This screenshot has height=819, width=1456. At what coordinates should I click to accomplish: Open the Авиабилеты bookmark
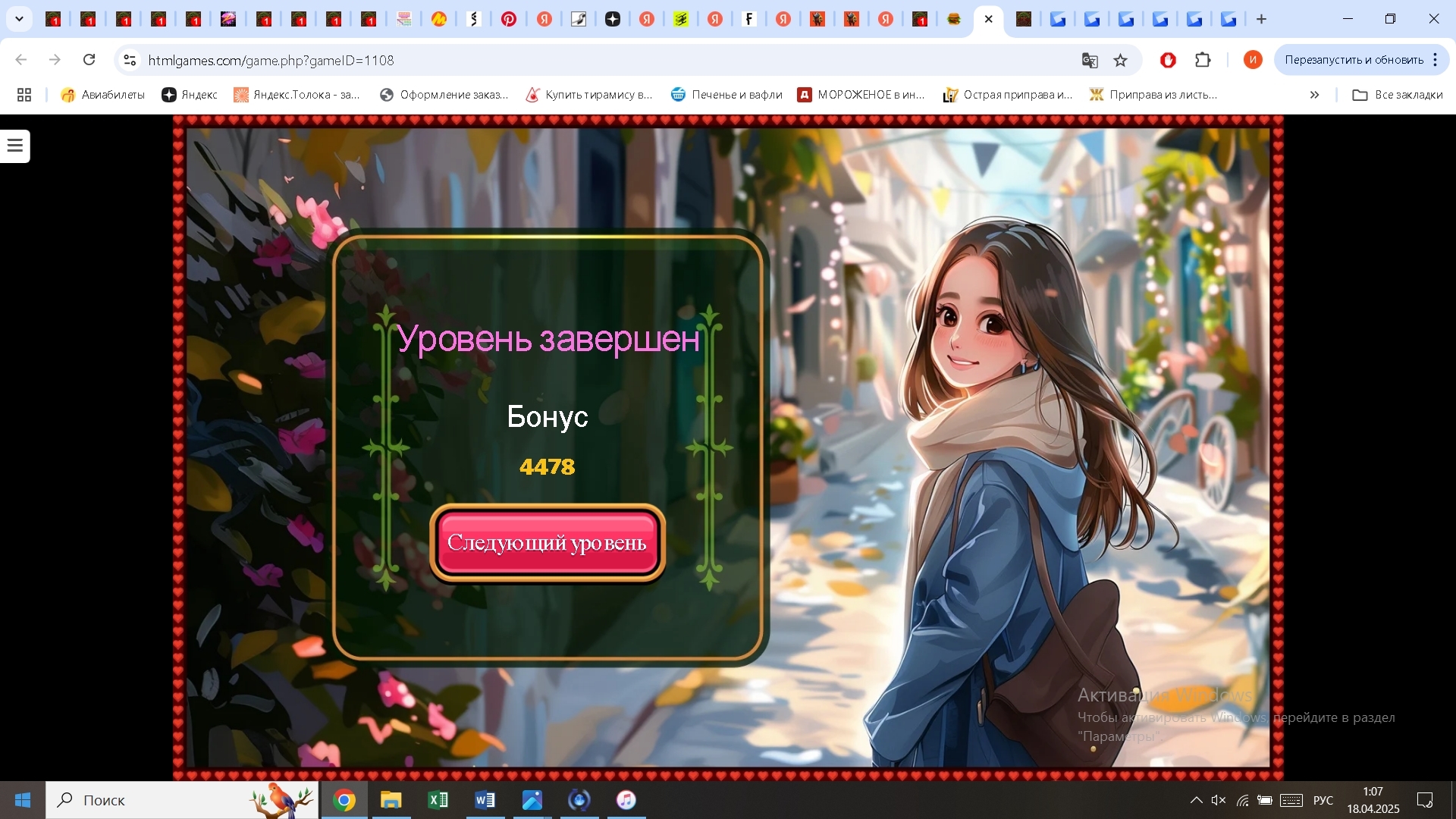[x=103, y=95]
